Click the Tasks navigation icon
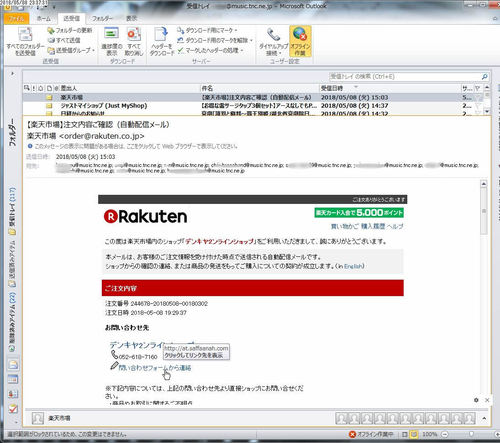This screenshot has width=500, height=443. pos(13,409)
